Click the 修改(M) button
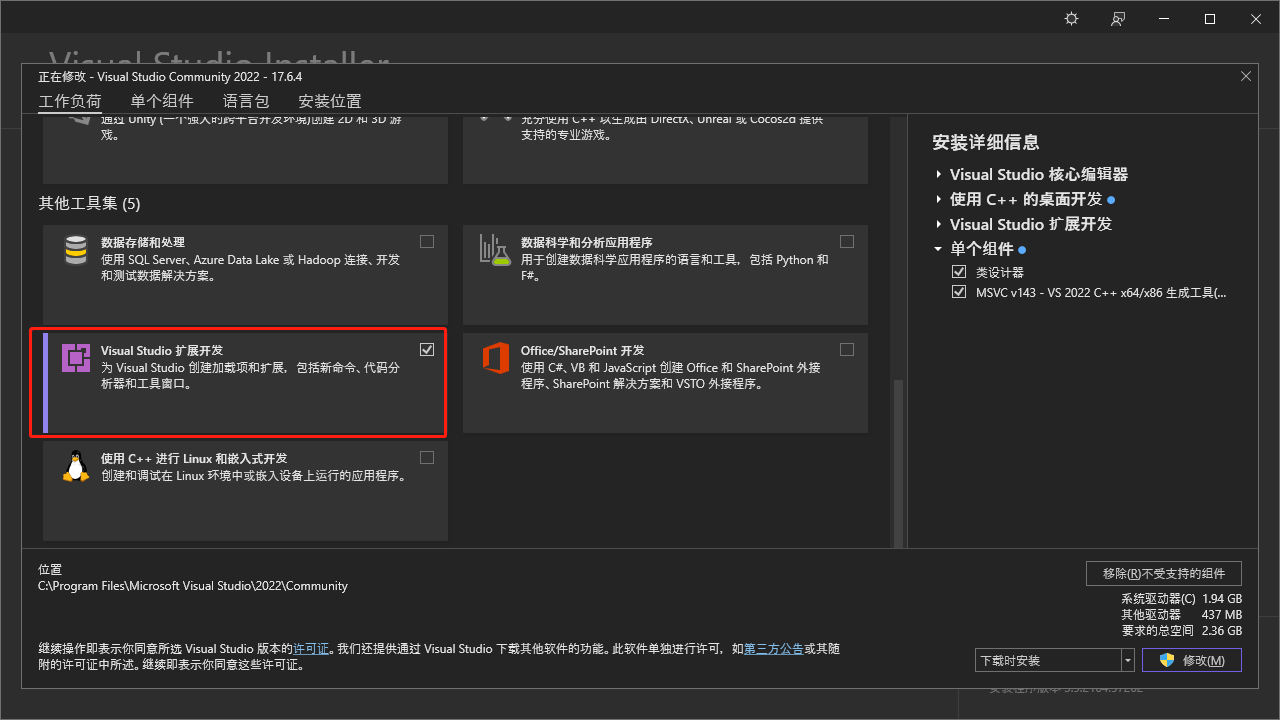This screenshot has height=720, width=1280. point(1192,660)
